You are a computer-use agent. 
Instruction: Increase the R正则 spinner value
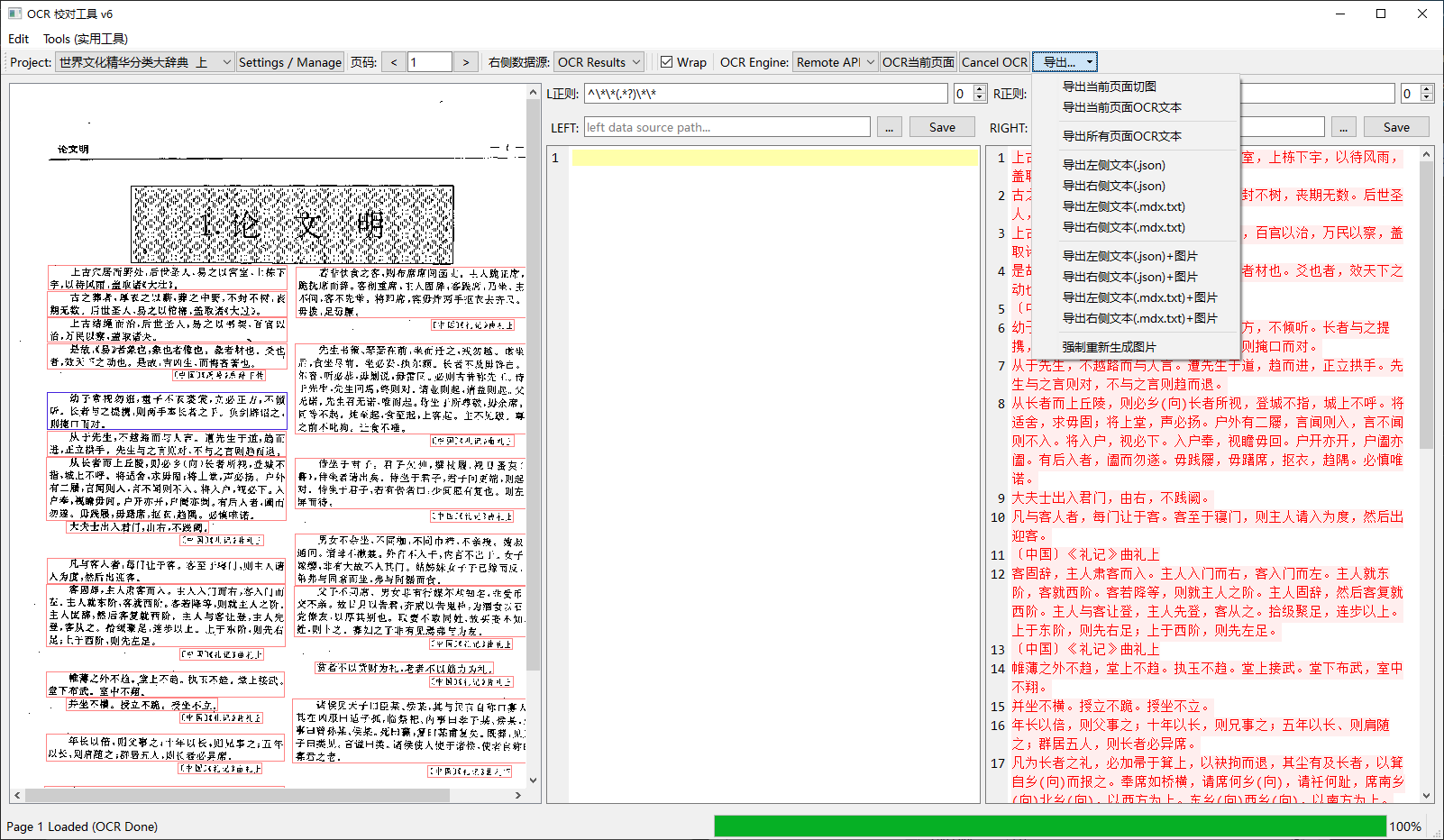(x=1426, y=89)
